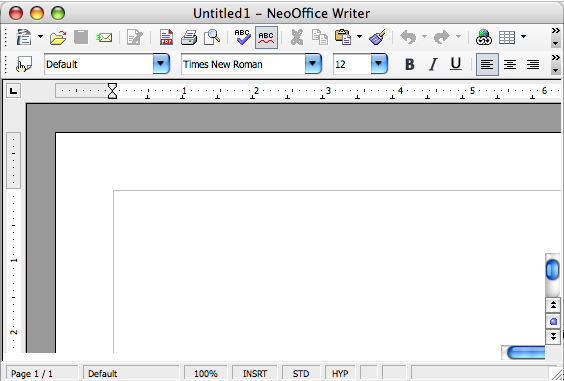Click the Undo arrow icon

coord(408,37)
